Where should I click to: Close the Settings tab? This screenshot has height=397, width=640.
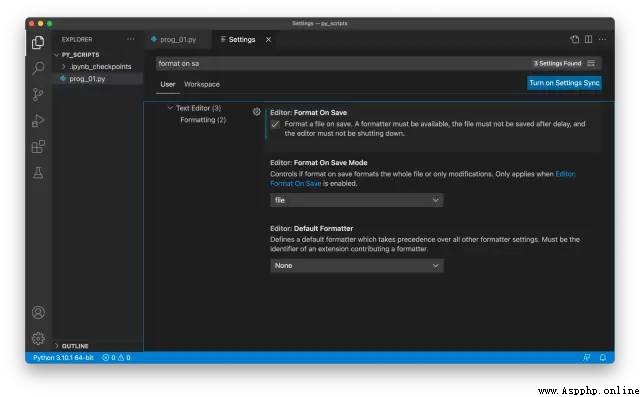point(268,40)
